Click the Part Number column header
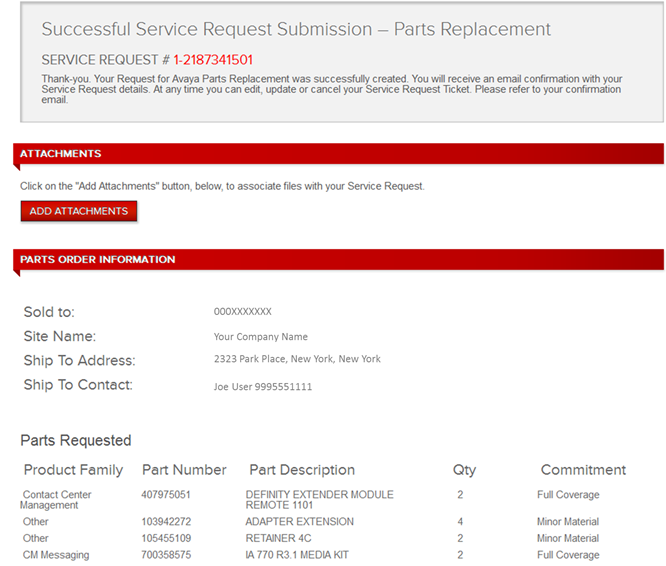The width and height of the screenshot is (666, 566). click(184, 470)
